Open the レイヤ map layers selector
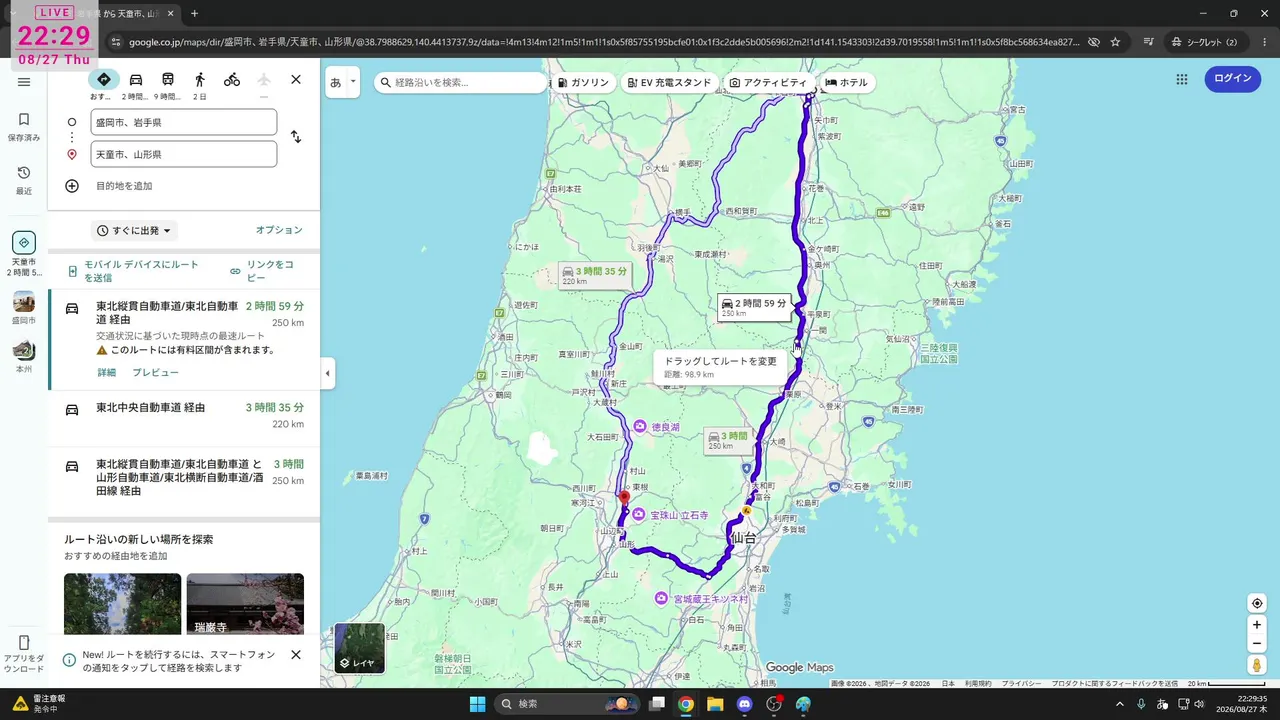The image size is (1280, 720). click(x=359, y=648)
